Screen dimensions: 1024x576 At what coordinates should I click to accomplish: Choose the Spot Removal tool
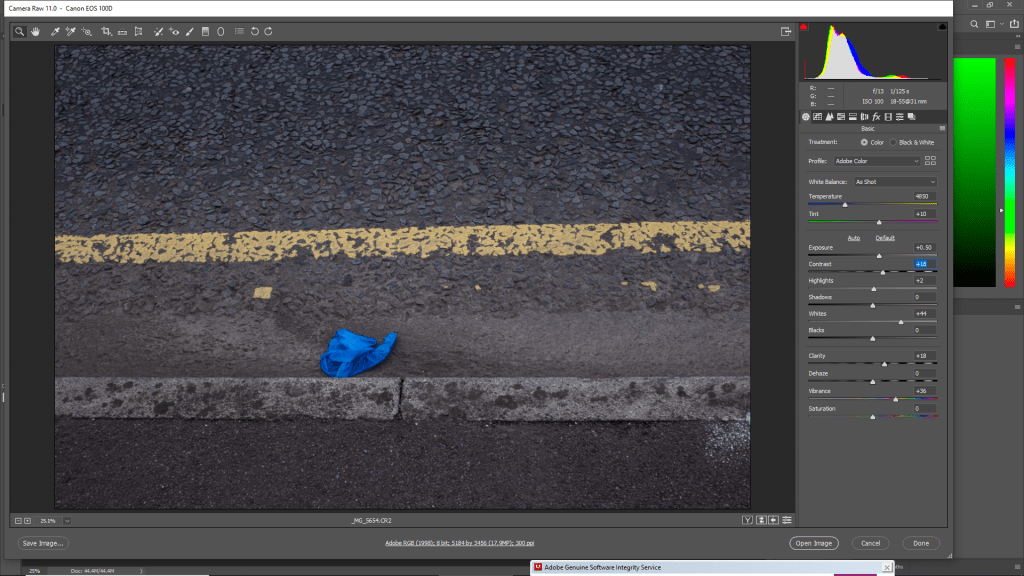[x=157, y=31]
